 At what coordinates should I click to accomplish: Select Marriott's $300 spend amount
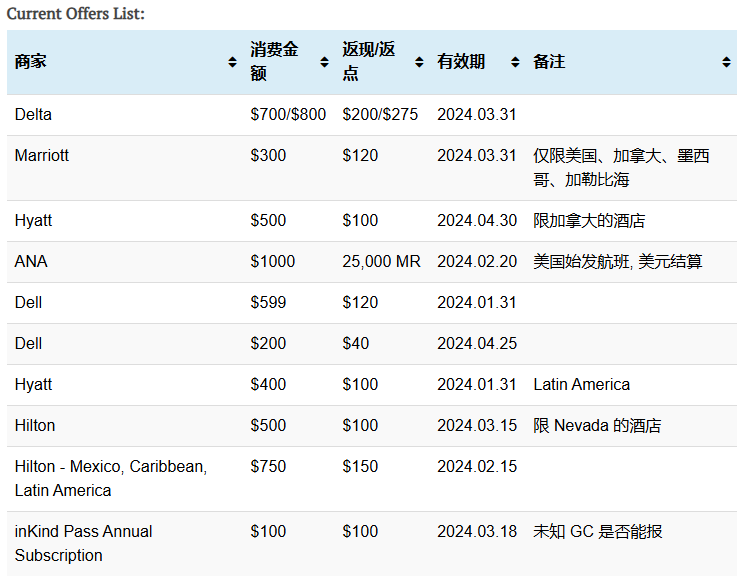(x=268, y=155)
